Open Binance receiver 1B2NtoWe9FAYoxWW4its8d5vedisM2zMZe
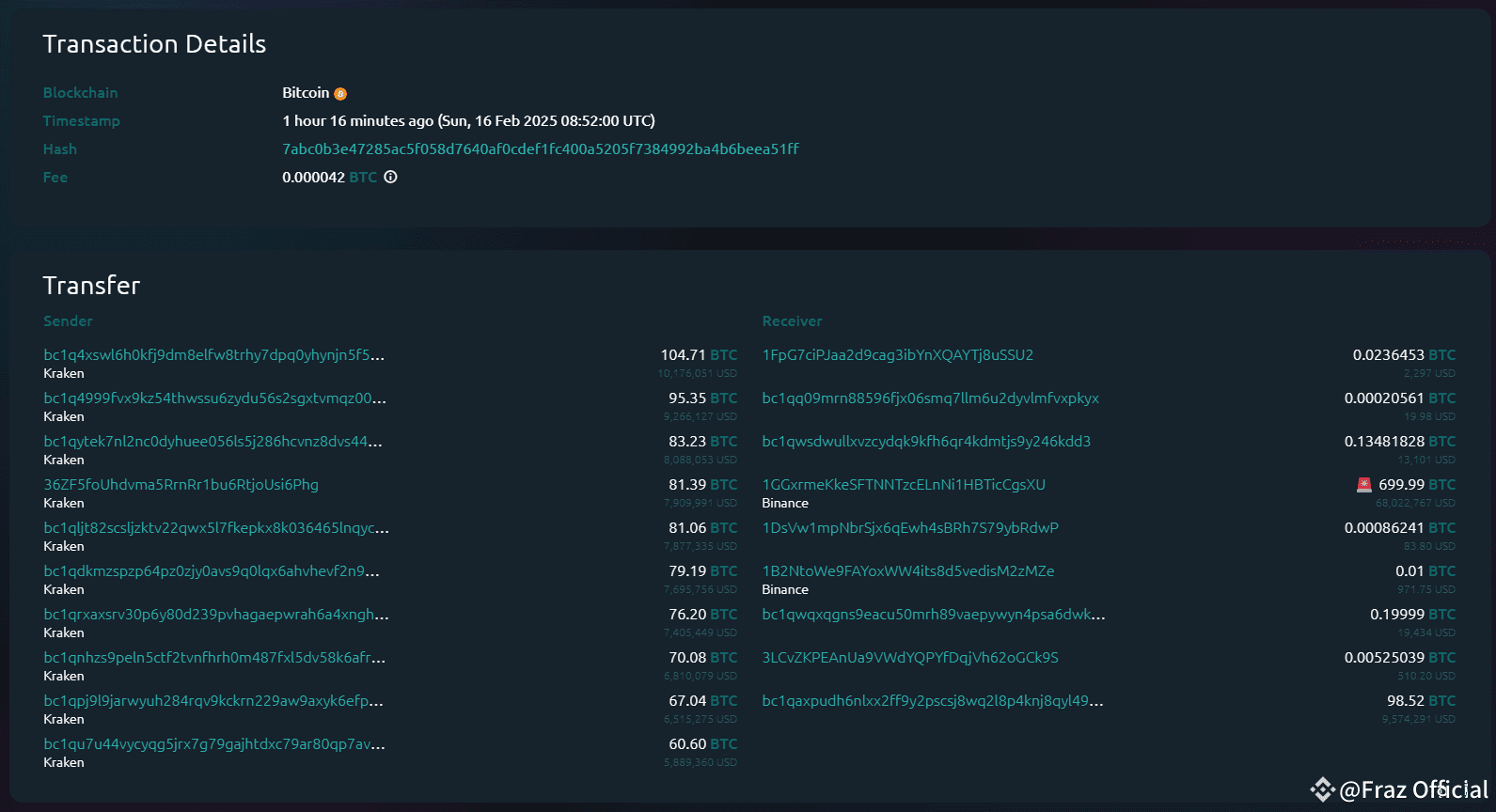This screenshot has width=1496, height=812. click(908, 571)
